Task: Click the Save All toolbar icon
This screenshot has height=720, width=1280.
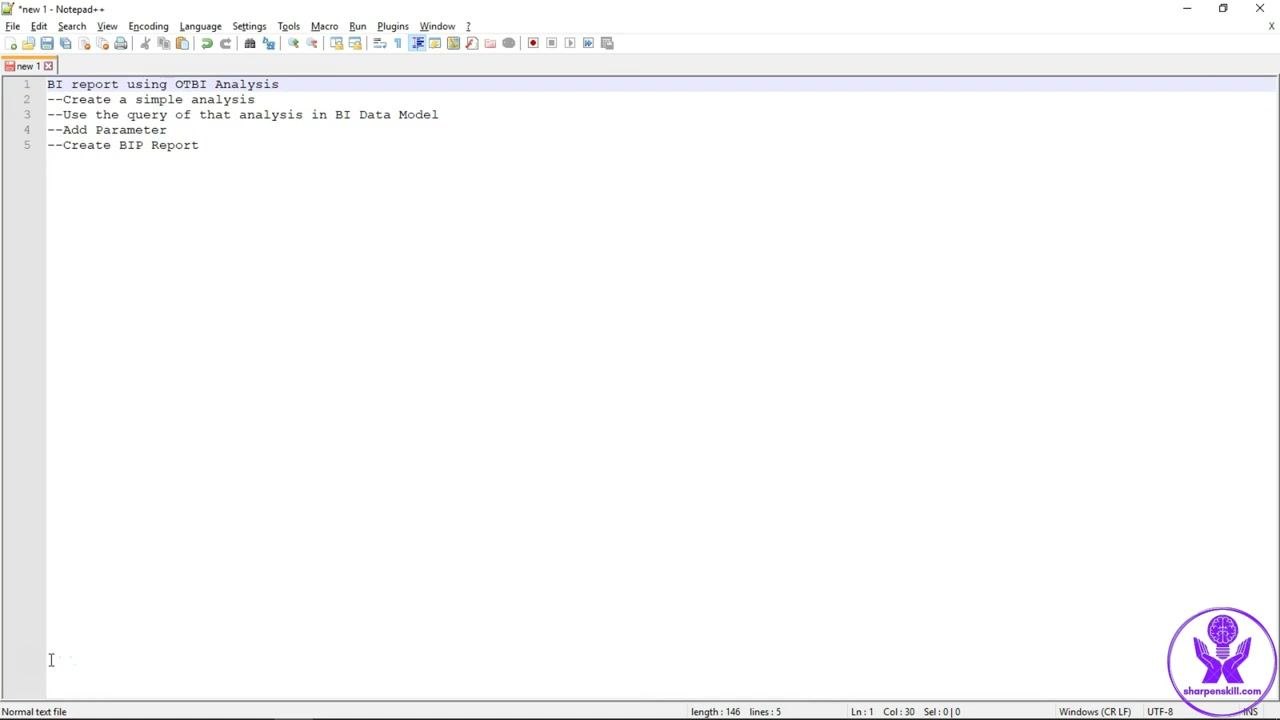Action: pyautogui.click(x=66, y=43)
